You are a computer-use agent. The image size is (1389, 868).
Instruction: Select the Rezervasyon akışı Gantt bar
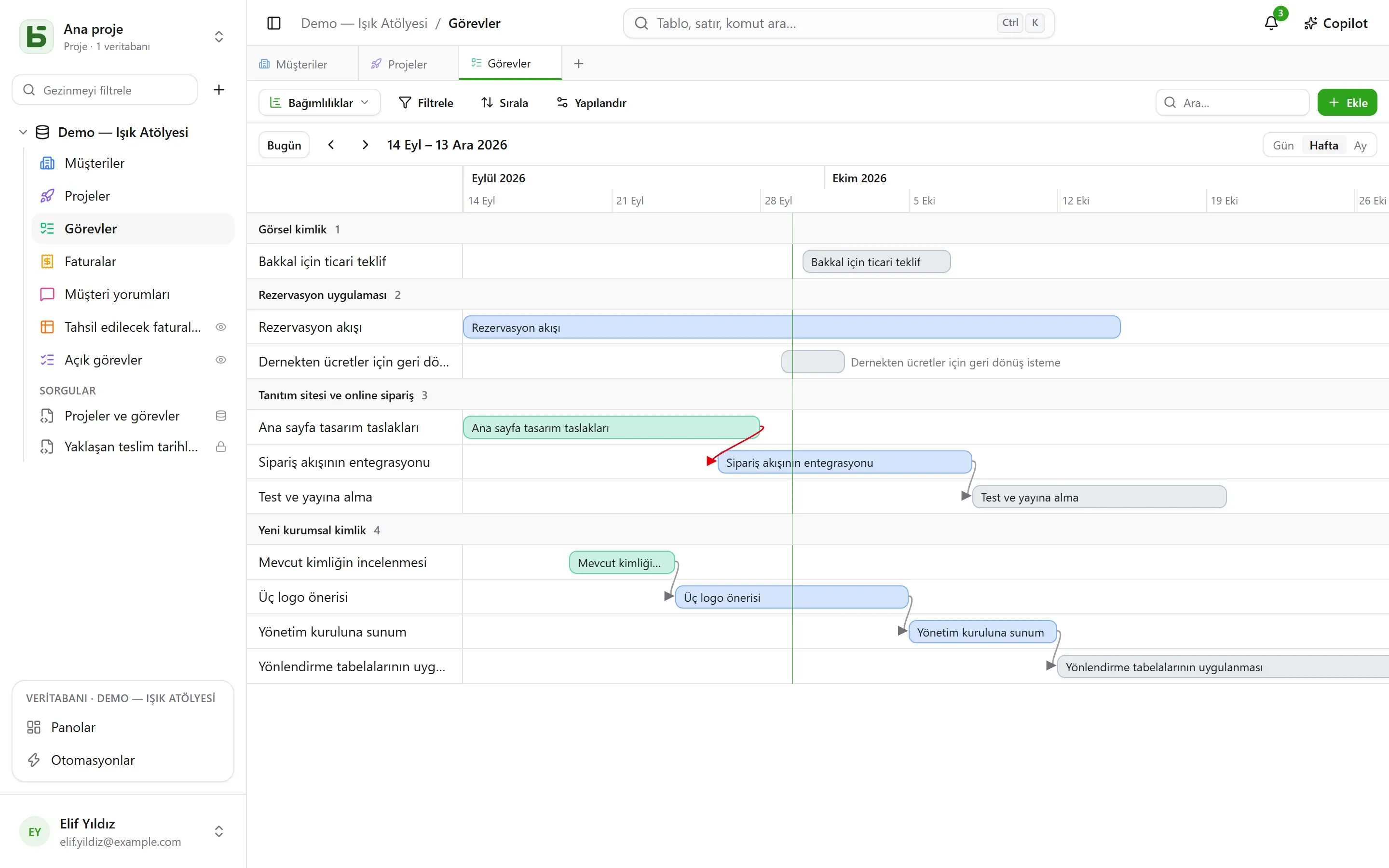(x=791, y=327)
